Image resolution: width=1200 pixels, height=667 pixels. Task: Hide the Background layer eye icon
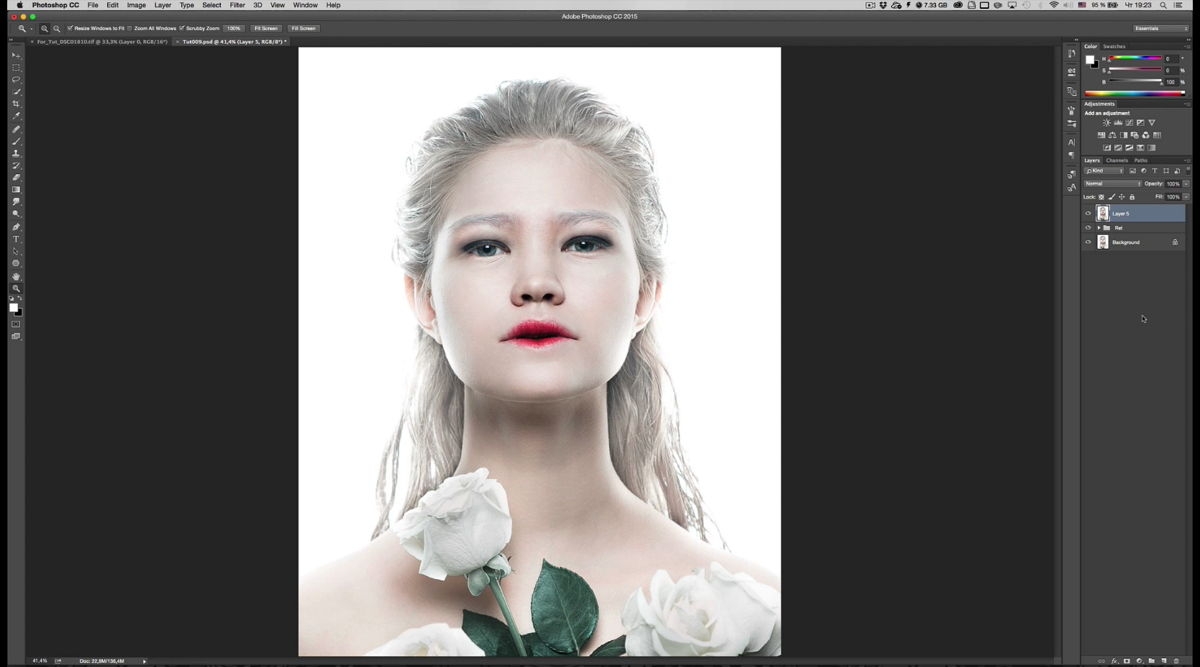(1088, 242)
